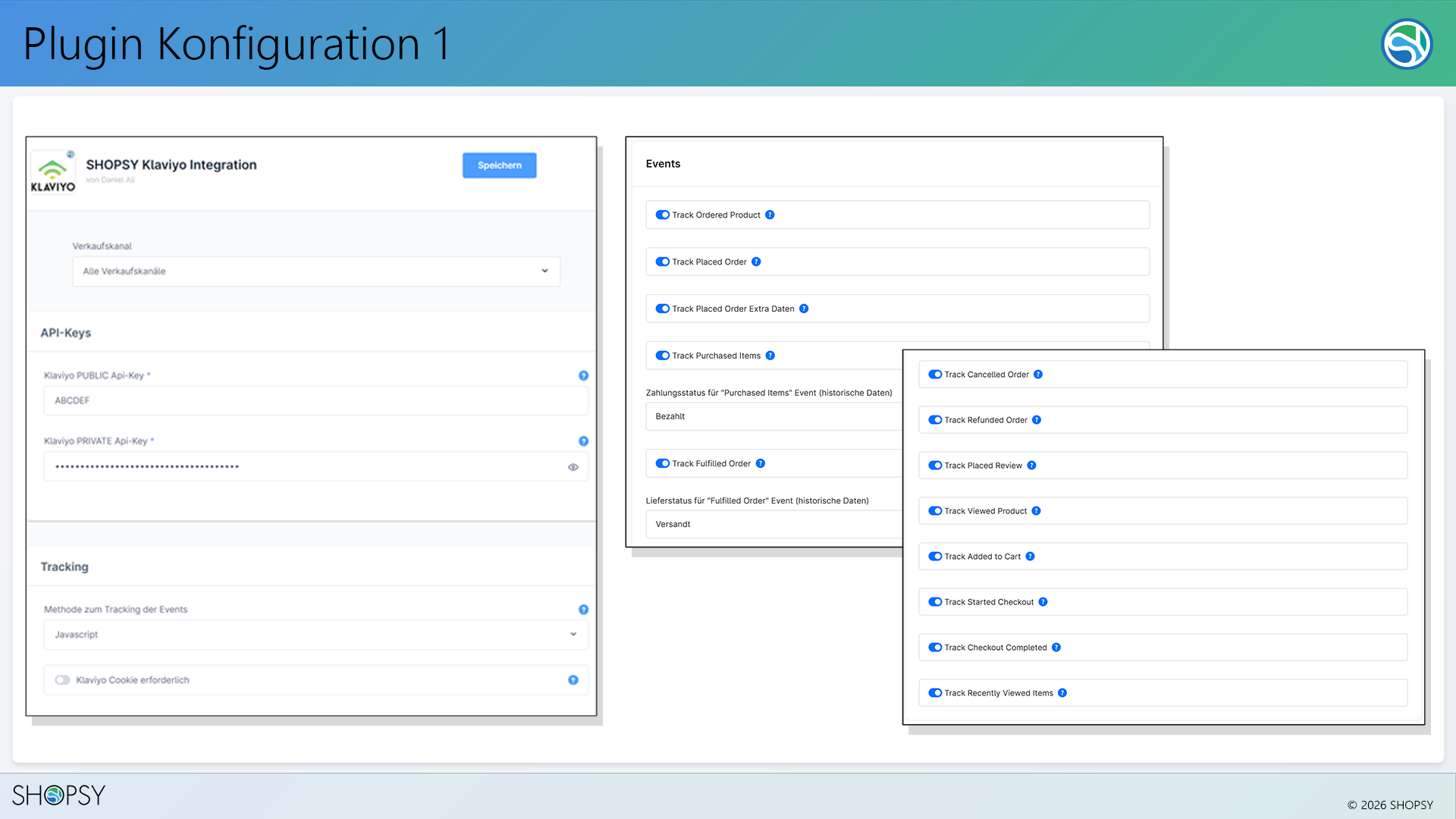The height and width of the screenshot is (819, 1456).
Task: Click the © 2026 SHOPSY text
Action: click(1390, 805)
